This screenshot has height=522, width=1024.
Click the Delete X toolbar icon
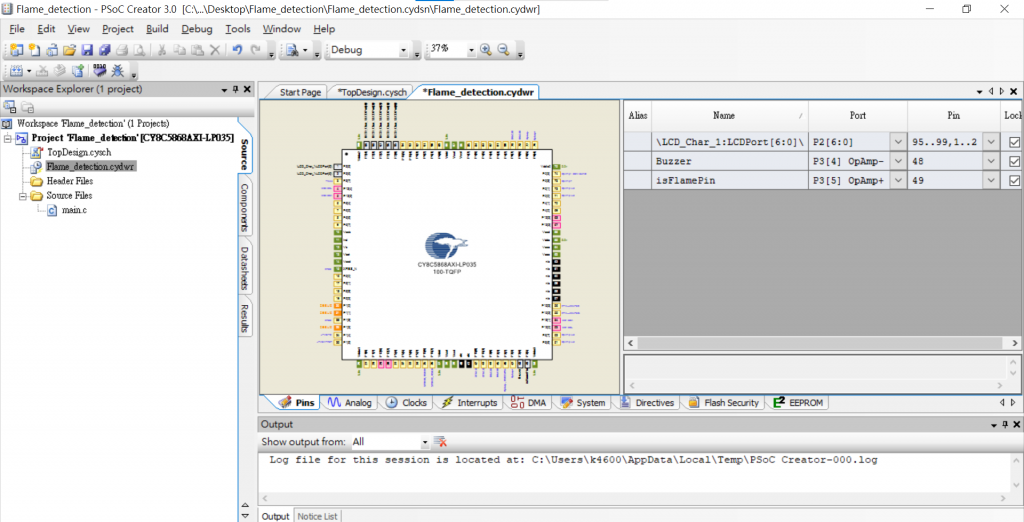point(215,50)
